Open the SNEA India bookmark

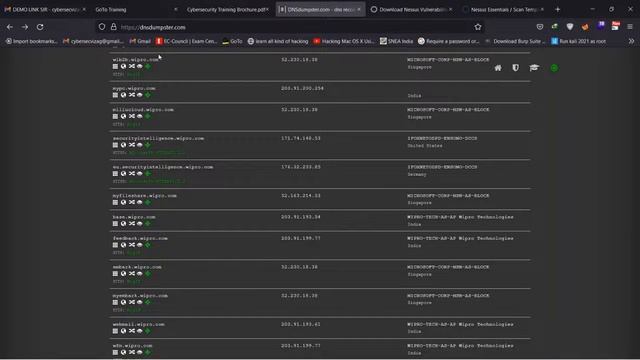(x=396, y=41)
